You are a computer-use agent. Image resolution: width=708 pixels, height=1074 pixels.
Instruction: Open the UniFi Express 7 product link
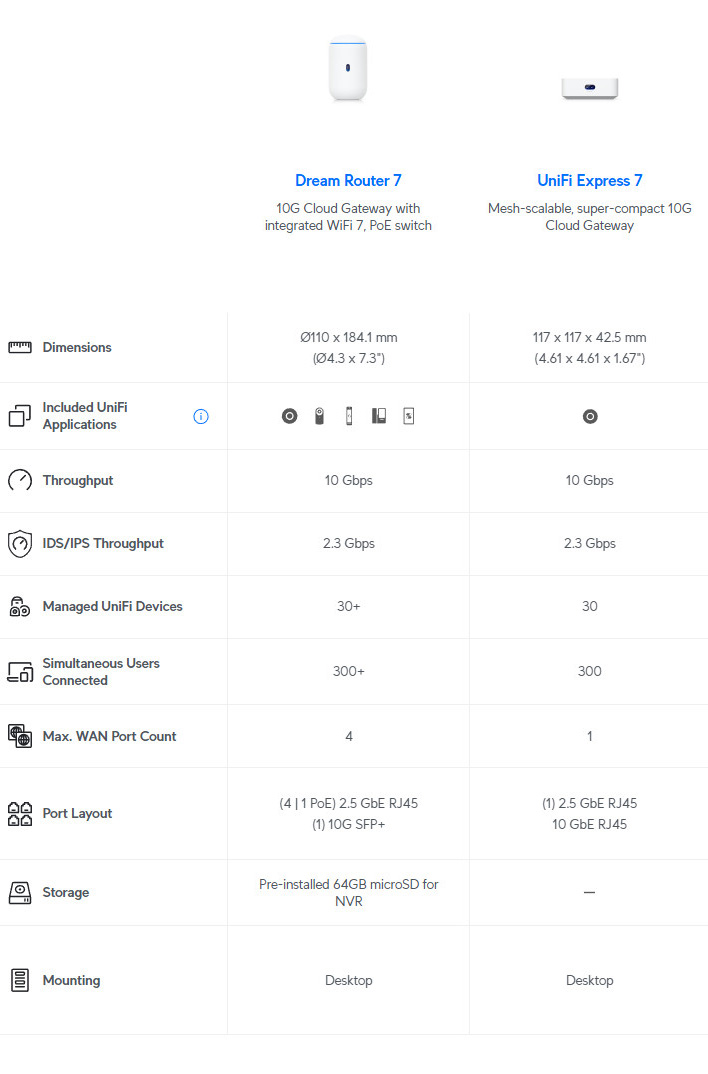[x=590, y=180]
